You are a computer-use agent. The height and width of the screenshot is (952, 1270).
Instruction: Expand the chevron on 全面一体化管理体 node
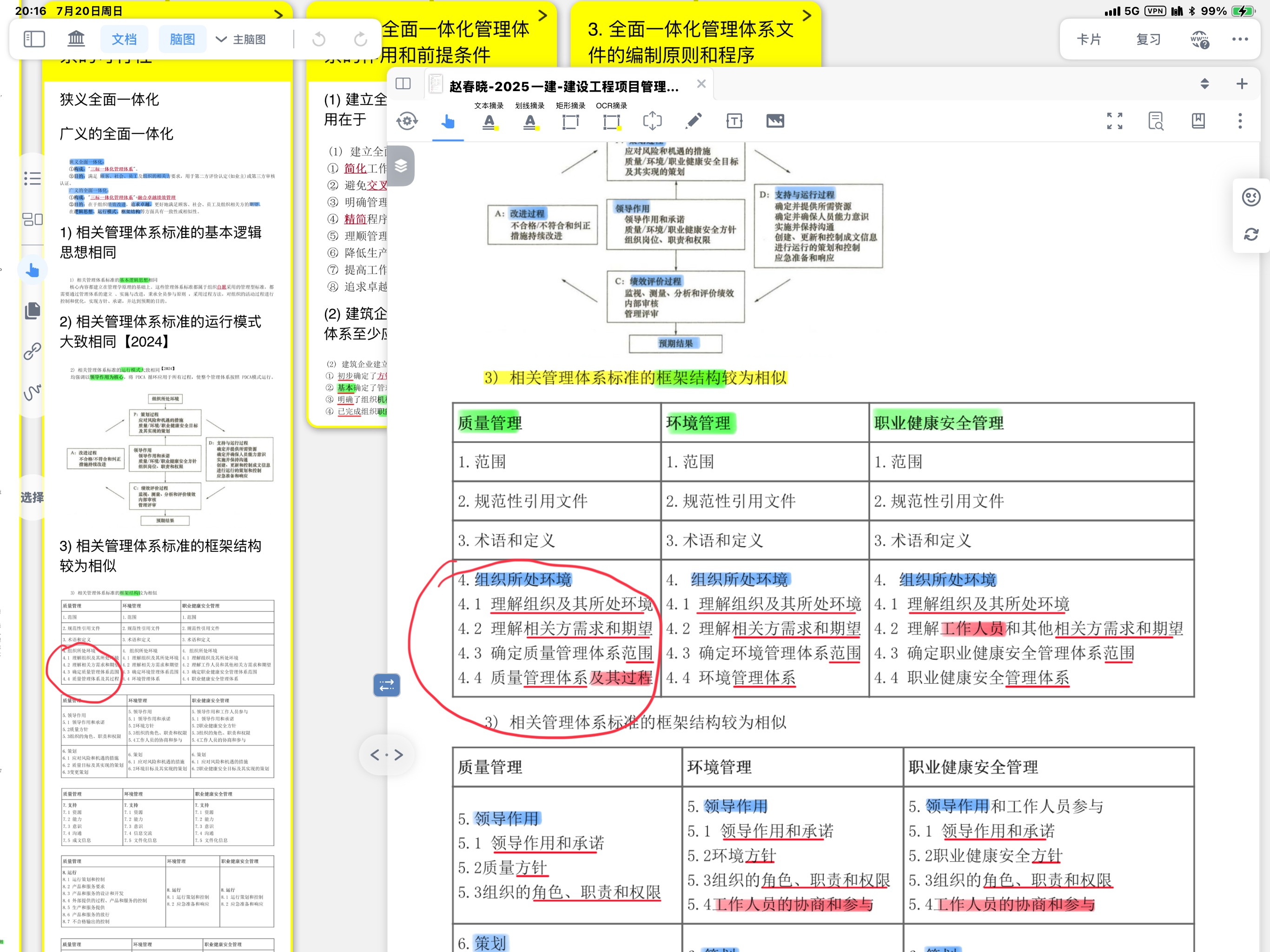tap(542, 15)
